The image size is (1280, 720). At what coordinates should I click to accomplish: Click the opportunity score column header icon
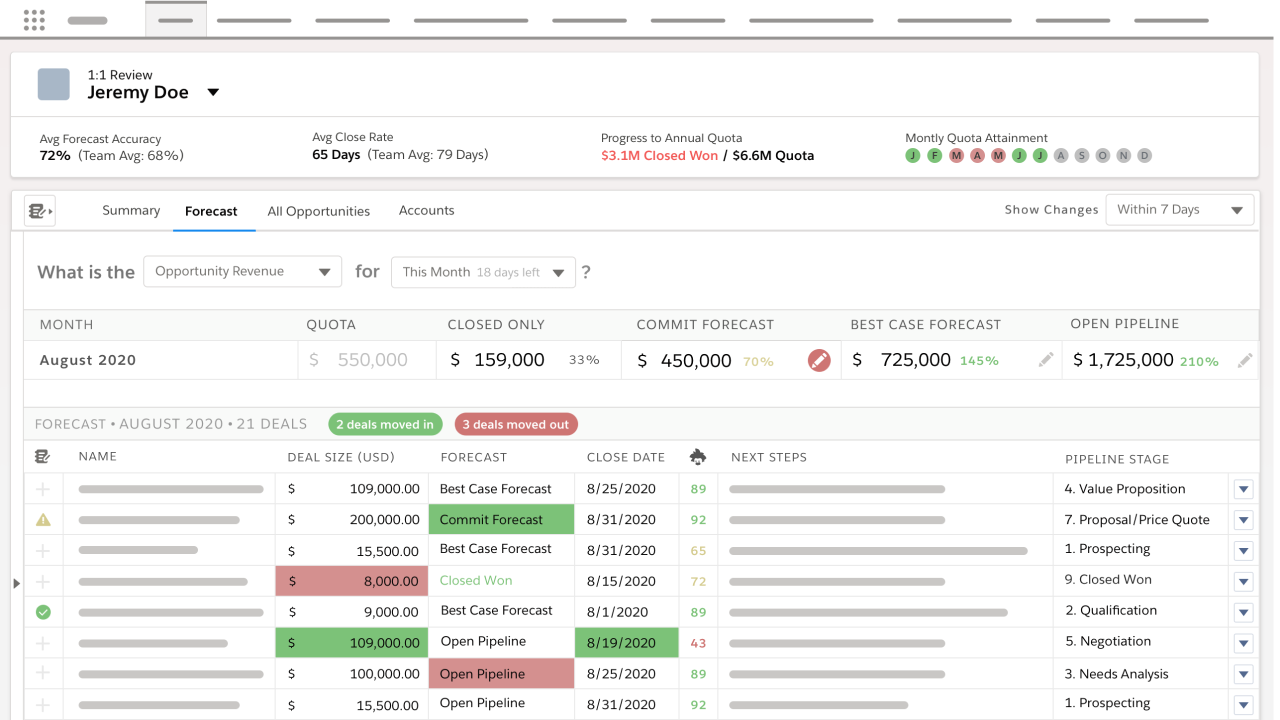pos(698,457)
